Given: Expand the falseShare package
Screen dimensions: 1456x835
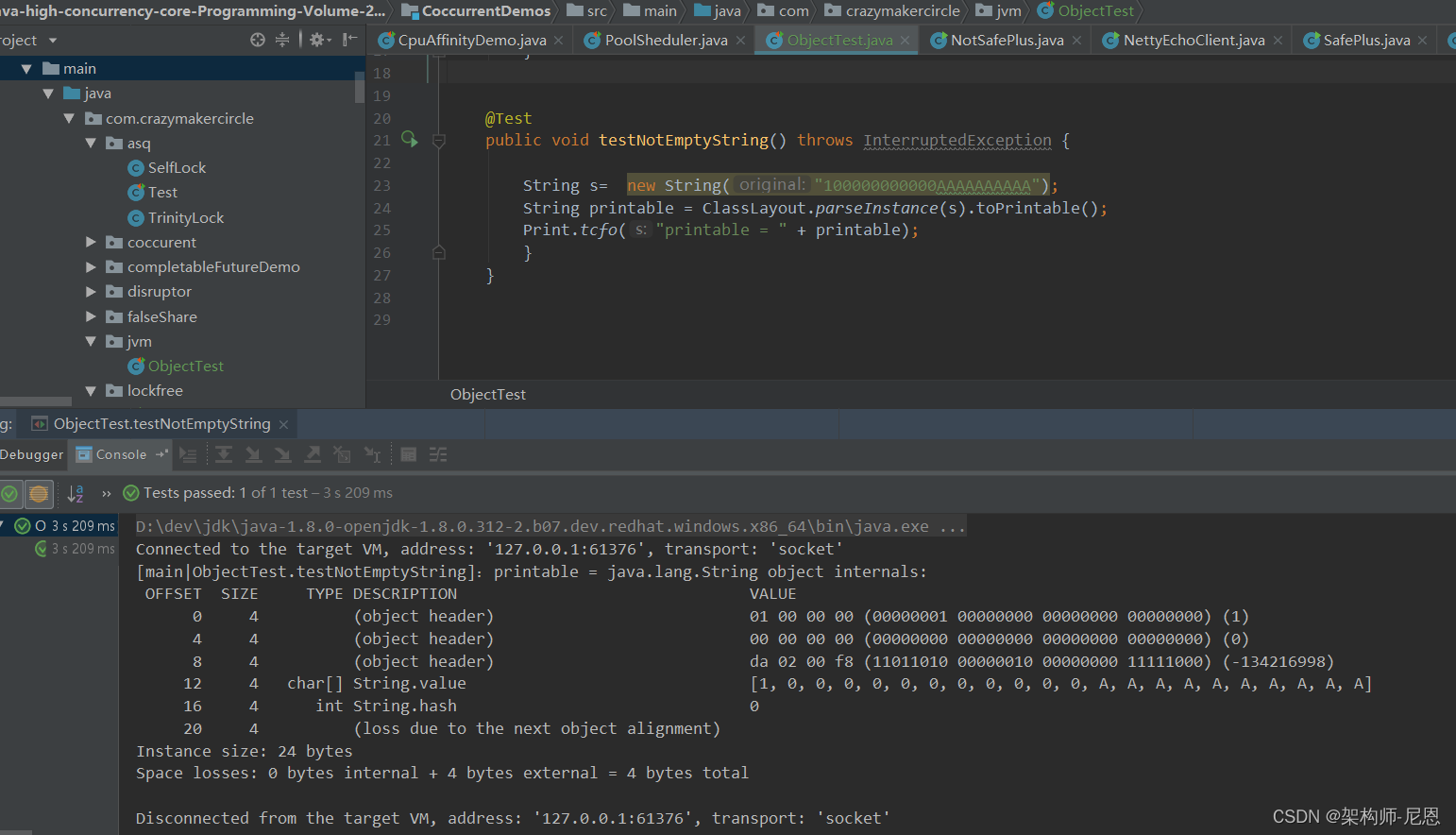Looking at the screenshot, I should (x=91, y=317).
